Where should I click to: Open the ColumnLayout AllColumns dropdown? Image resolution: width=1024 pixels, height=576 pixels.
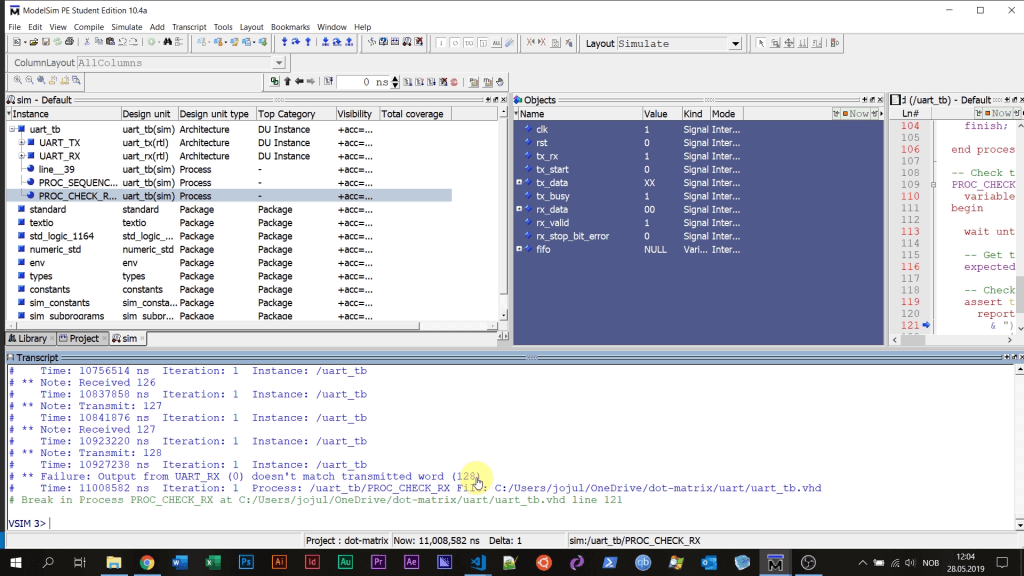click(x=278, y=62)
